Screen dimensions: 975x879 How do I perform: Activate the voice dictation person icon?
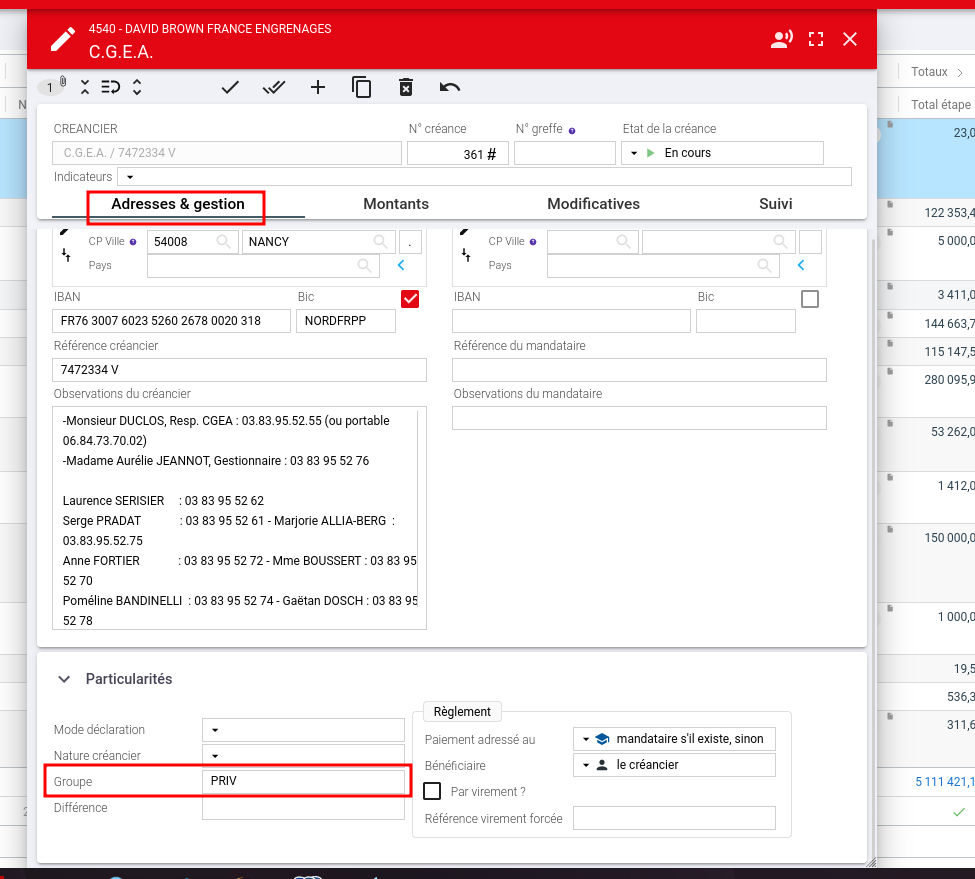781,39
